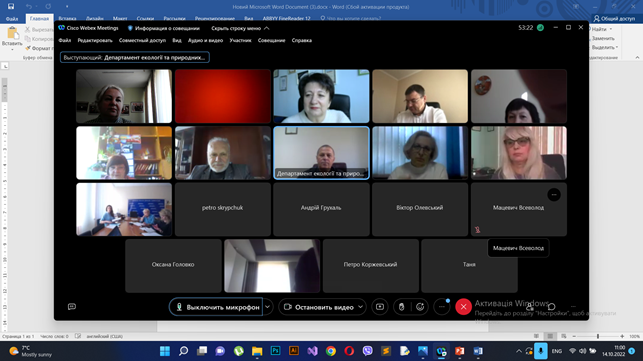
Task: Mute microphone with Выключить микрофон button
Action: click(x=216, y=307)
